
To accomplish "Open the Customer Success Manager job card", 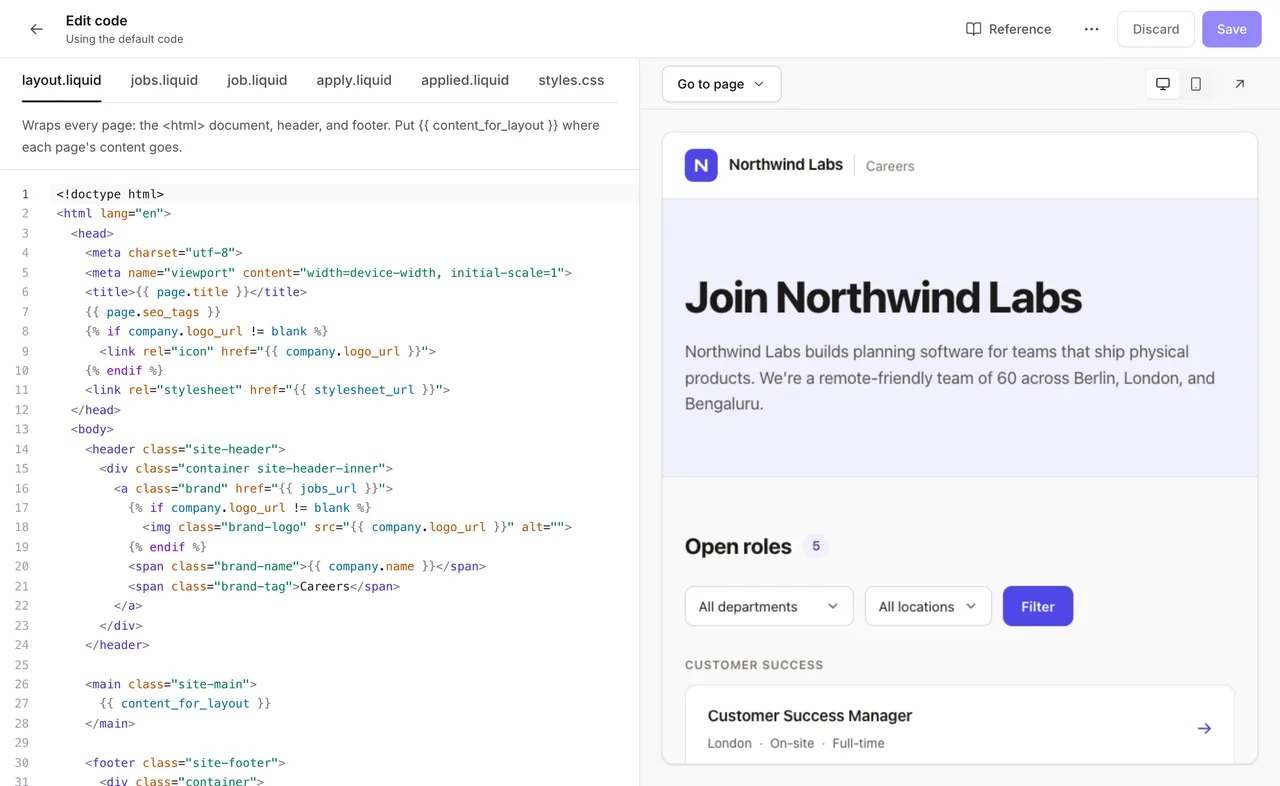I will [960, 724].
